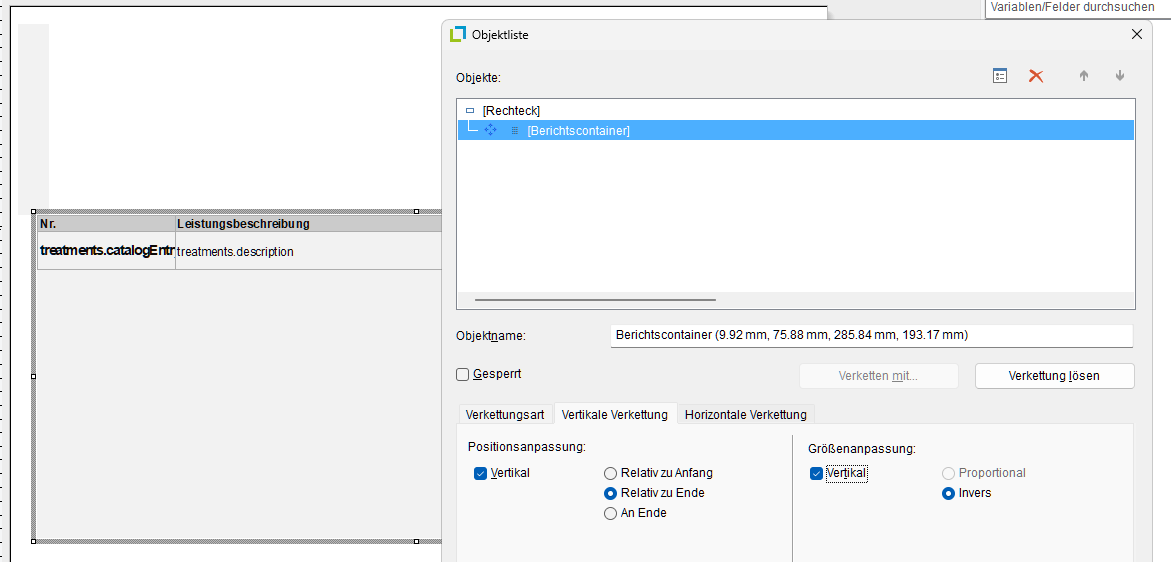This screenshot has height=562, width=1171.
Task: Open the Horizontale Verkettung tab
Action: click(x=745, y=414)
